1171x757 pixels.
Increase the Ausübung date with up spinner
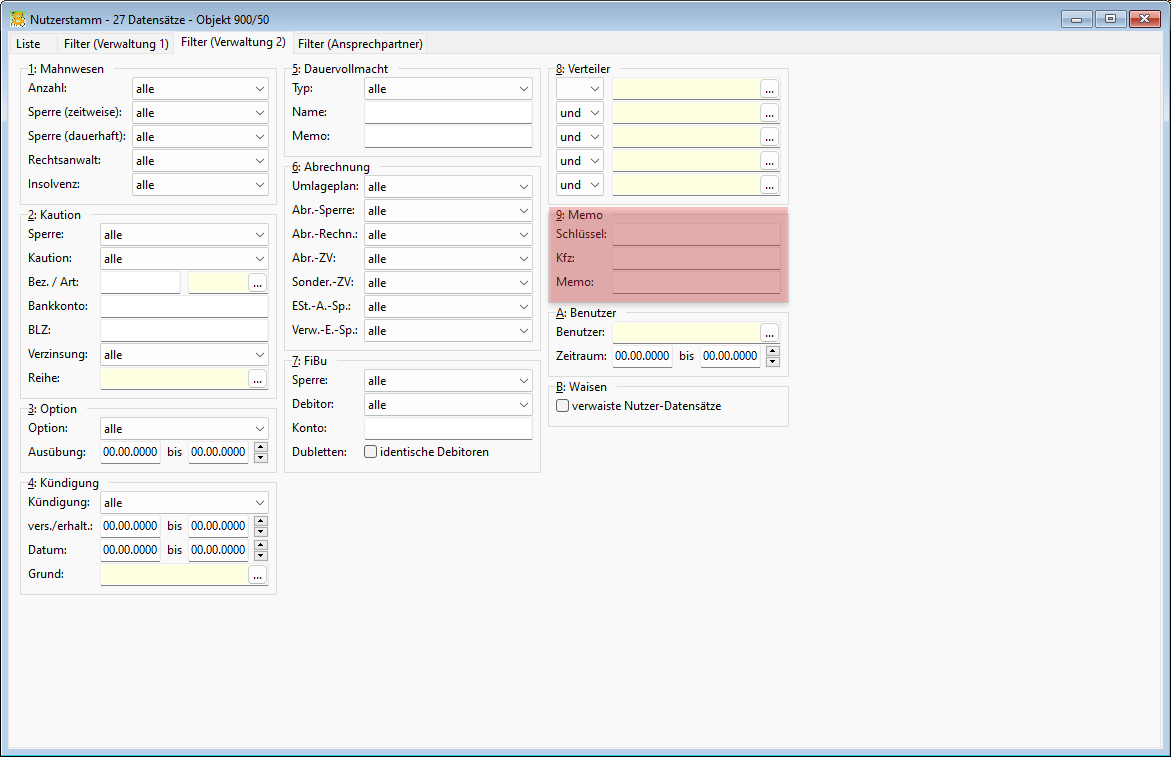coord(261,447)
